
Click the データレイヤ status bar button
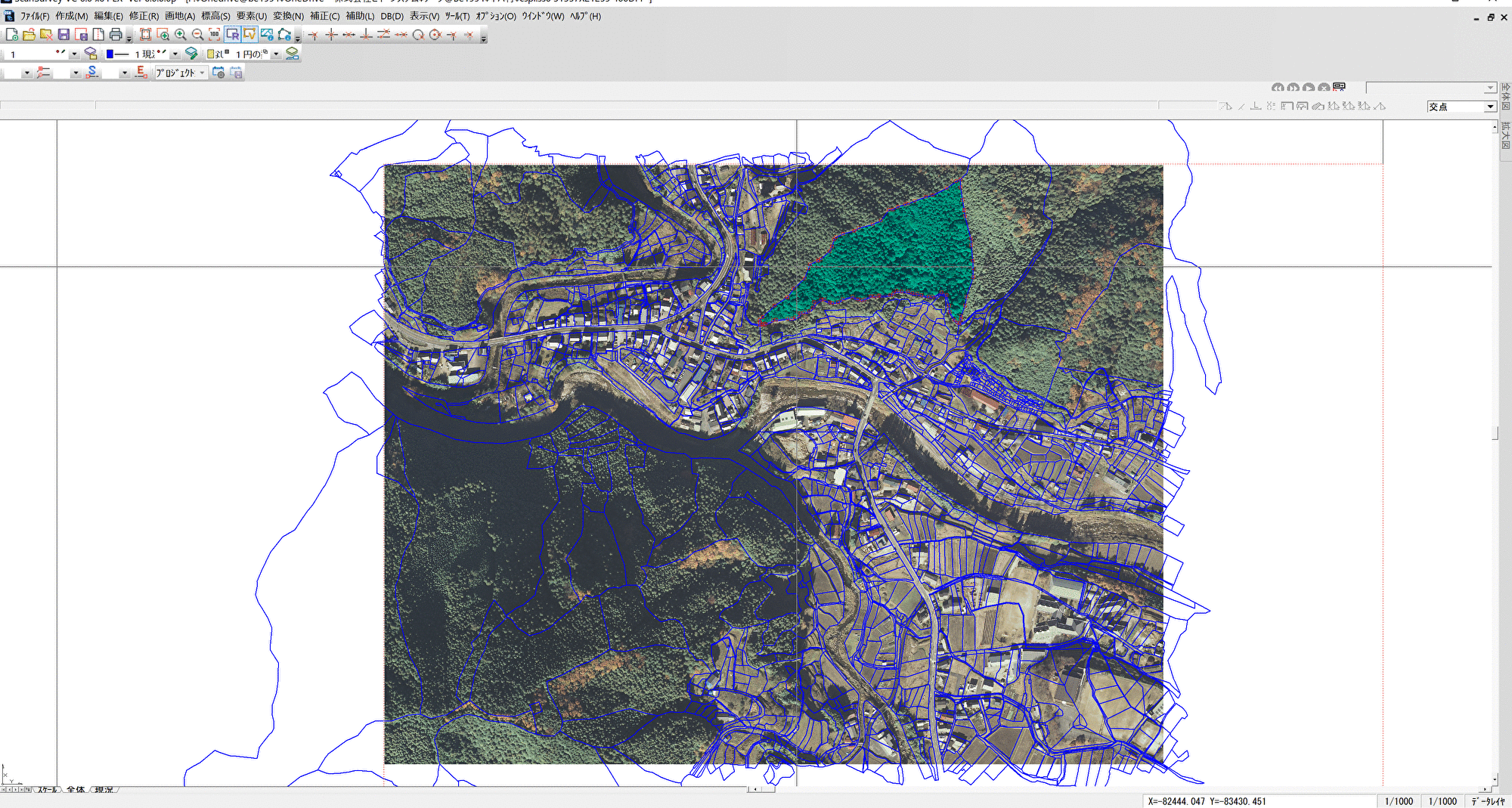point(1487,801)
